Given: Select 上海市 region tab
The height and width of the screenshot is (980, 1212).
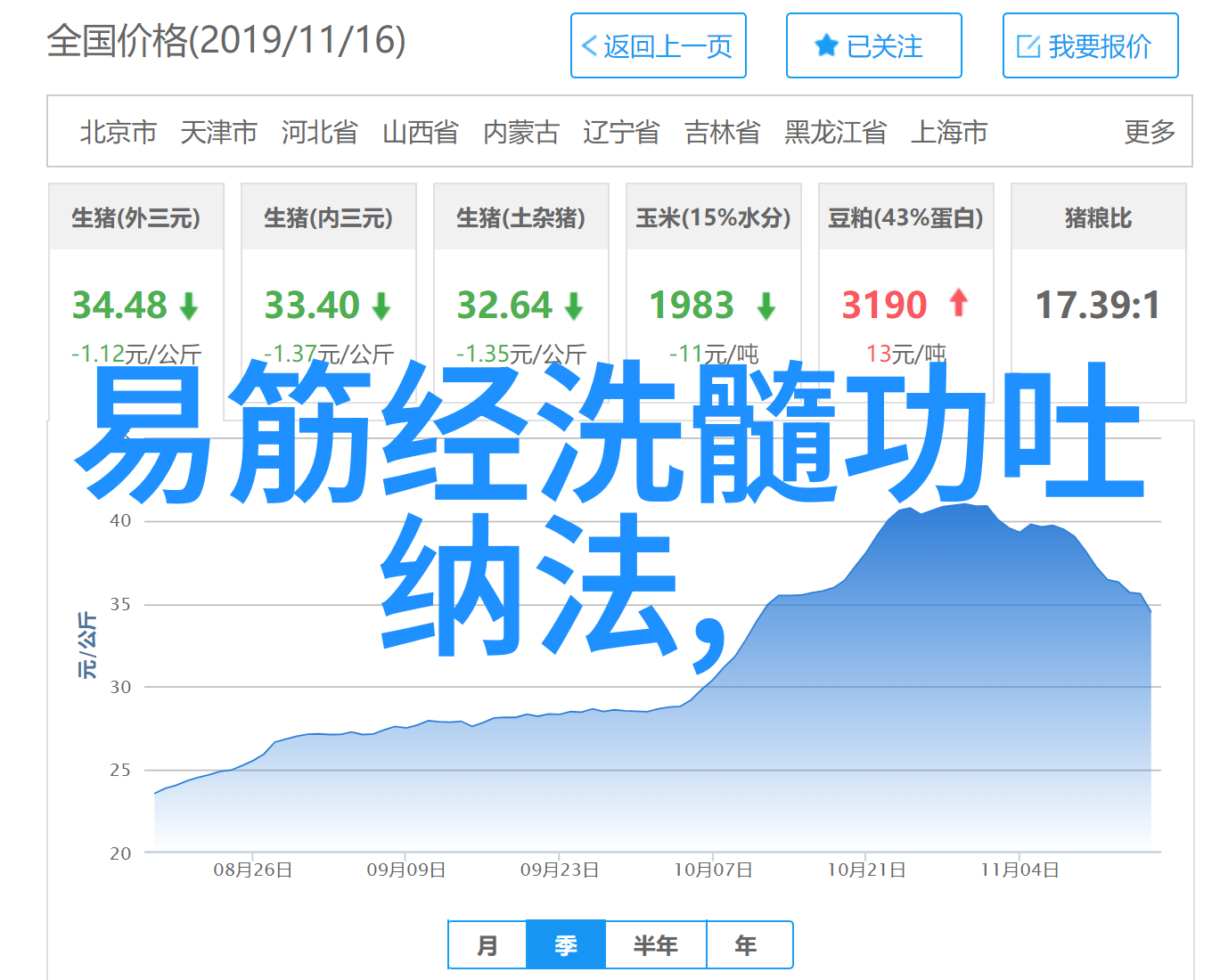Looking at the screenshot, I should pyautogui.click(x=949, y=132).
